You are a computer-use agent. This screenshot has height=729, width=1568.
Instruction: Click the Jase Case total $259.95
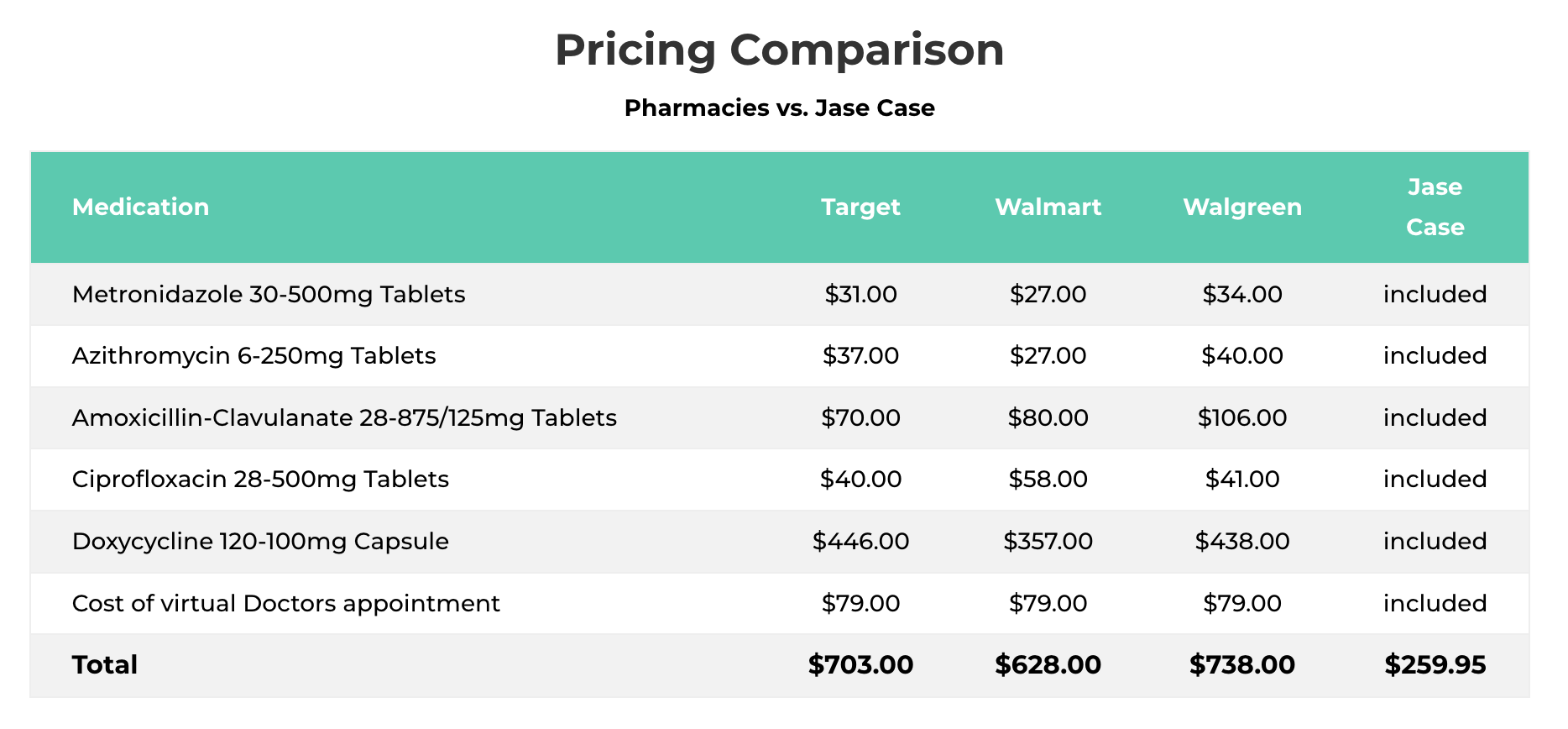pyautogui.click(x=1435, y=665)
